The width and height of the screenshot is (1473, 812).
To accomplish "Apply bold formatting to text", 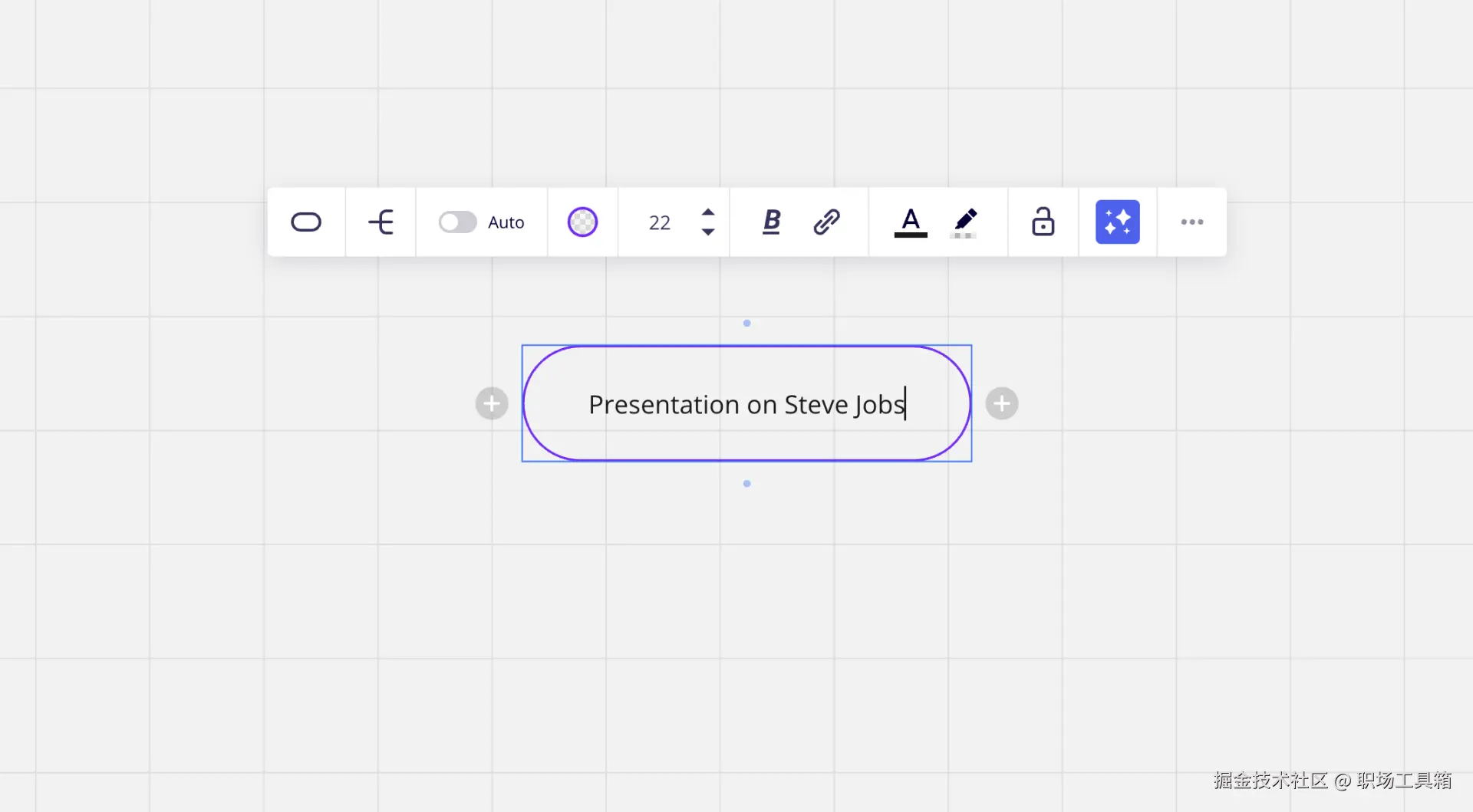I will pyautogui.click(x=772, y=222).
